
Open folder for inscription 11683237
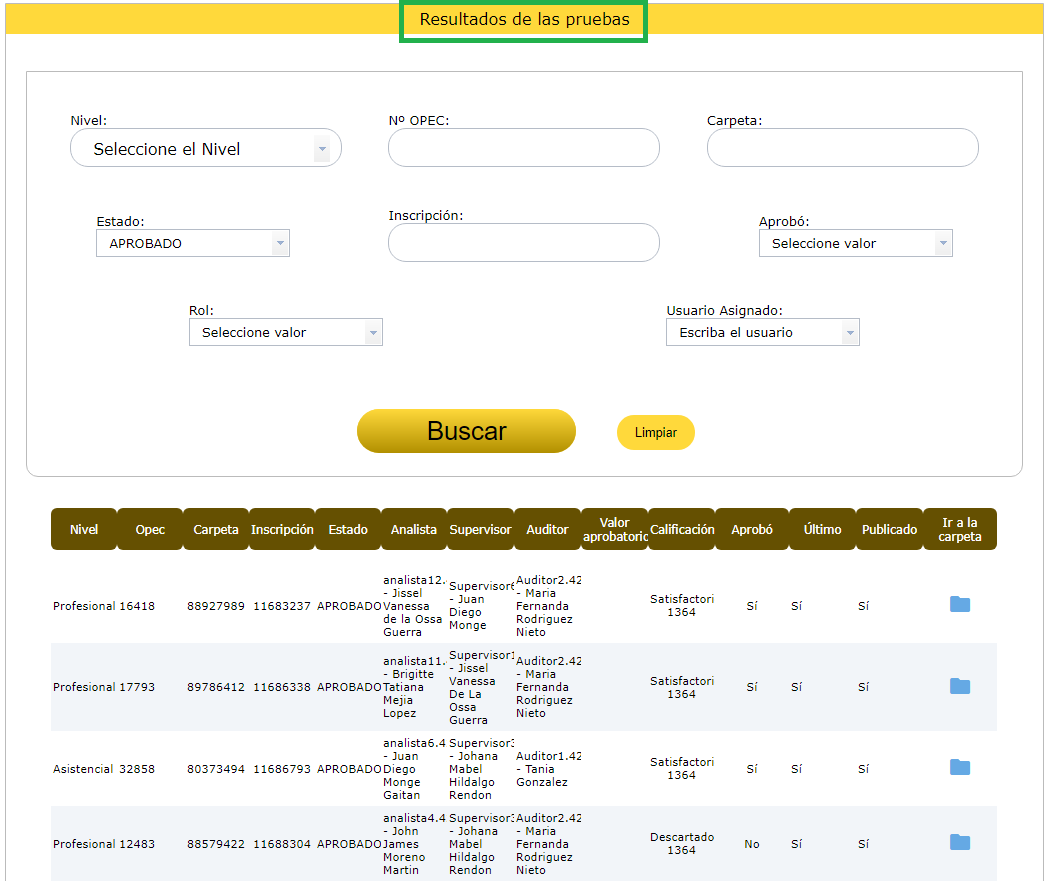pyautogui.click(x=959, y=604)
